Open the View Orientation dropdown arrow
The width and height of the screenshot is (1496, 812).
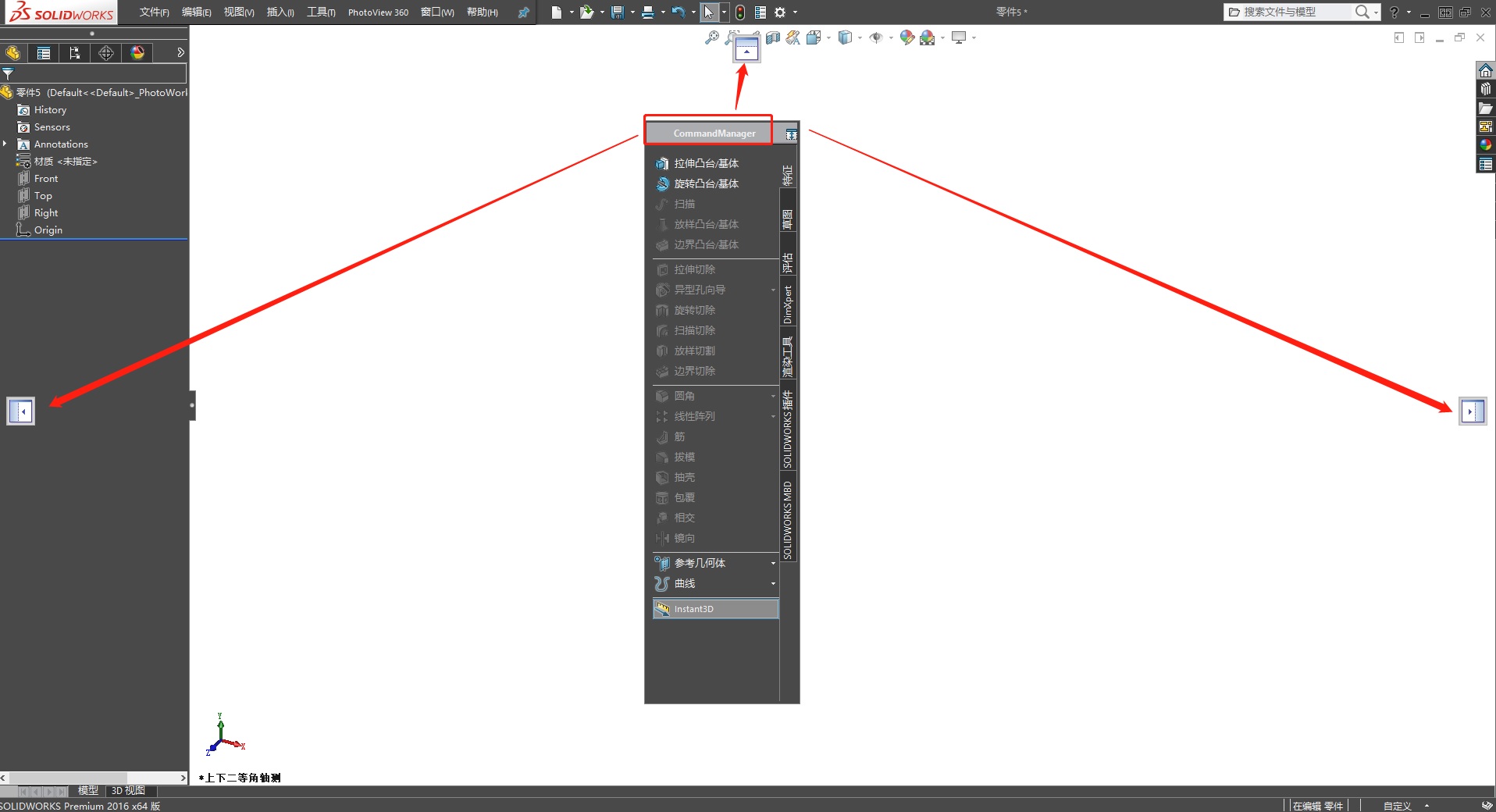coord(828,37)
